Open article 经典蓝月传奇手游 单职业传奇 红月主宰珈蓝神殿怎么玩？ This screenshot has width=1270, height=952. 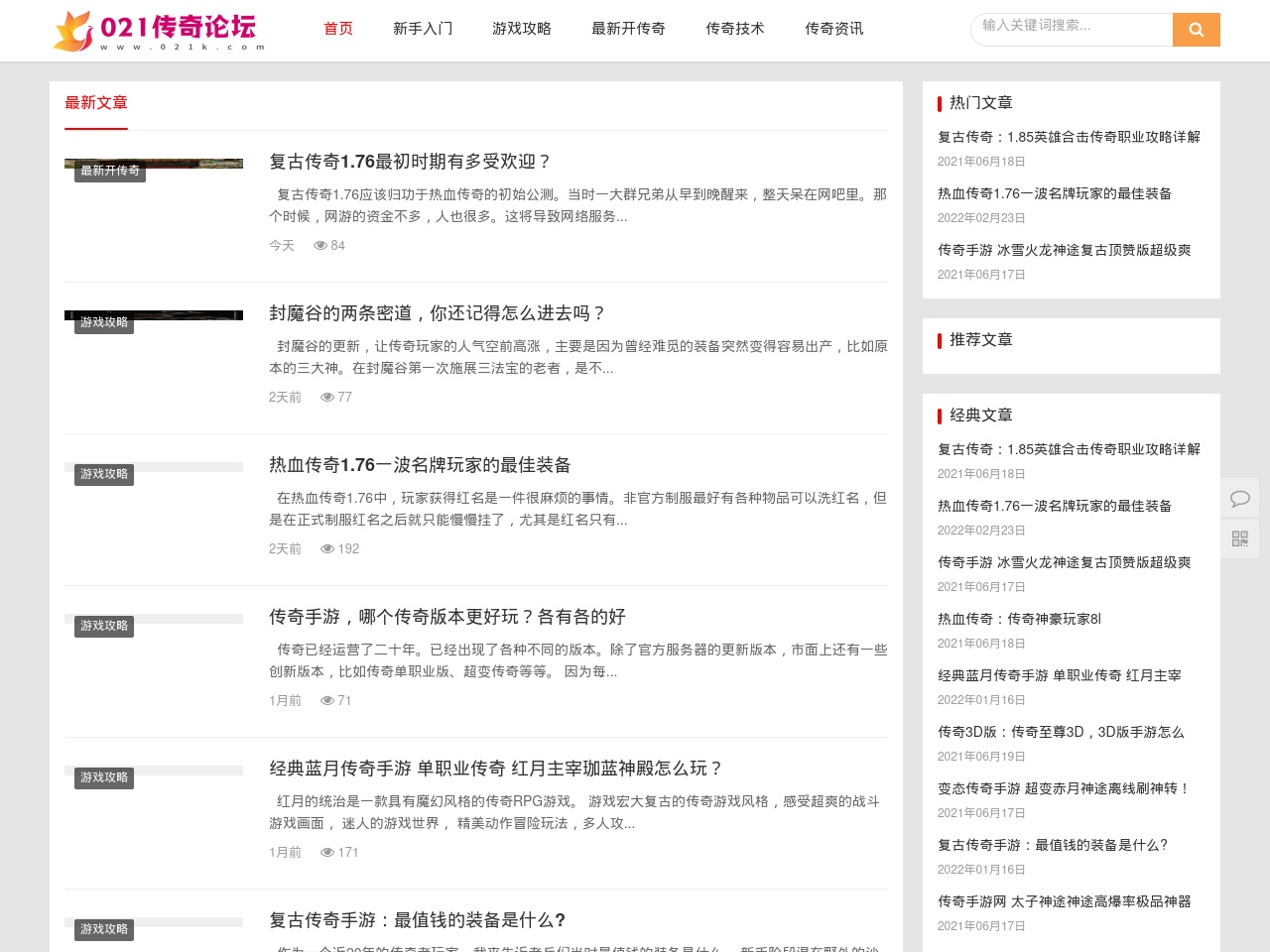tap(496, 769)
